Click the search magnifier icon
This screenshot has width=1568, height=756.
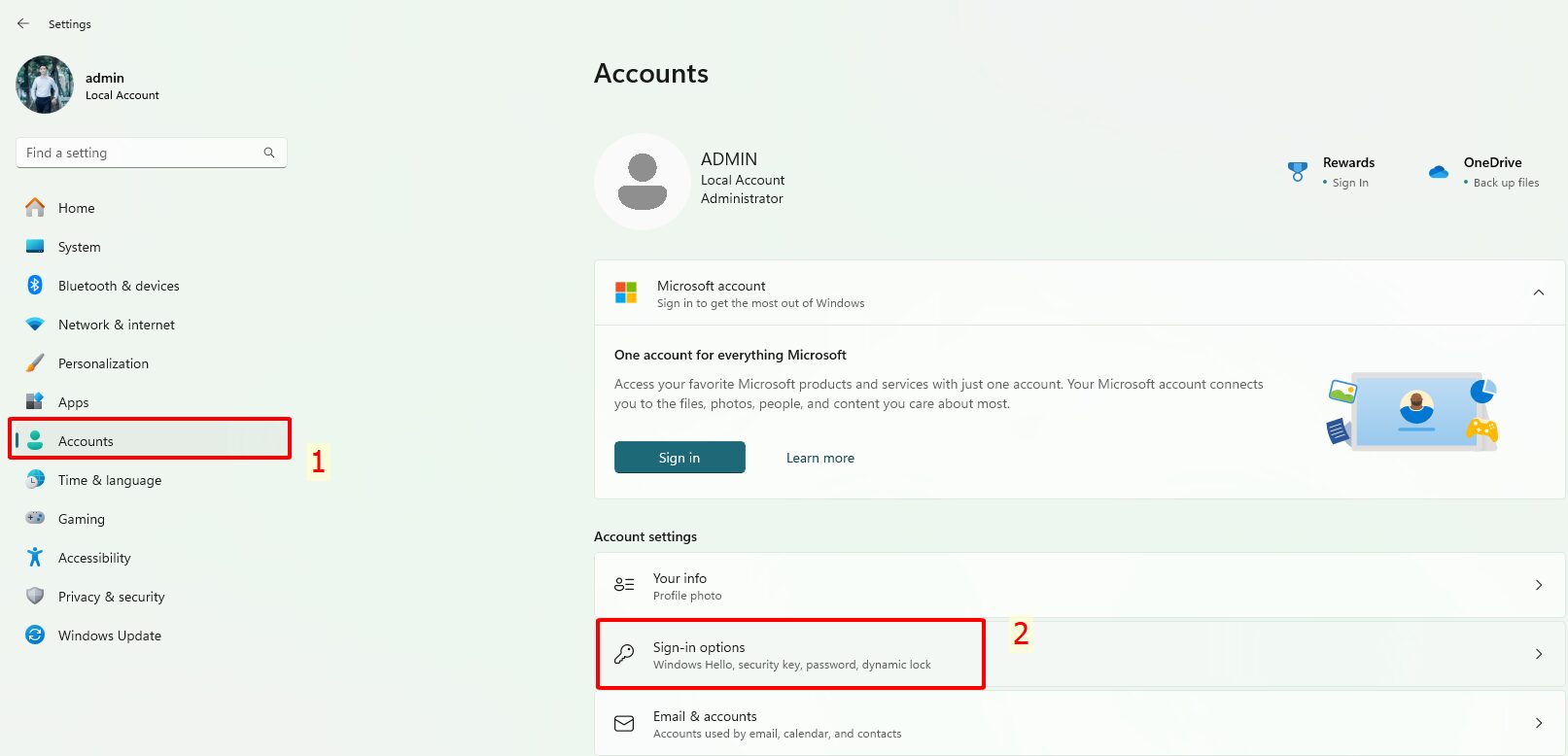(269, 153)
